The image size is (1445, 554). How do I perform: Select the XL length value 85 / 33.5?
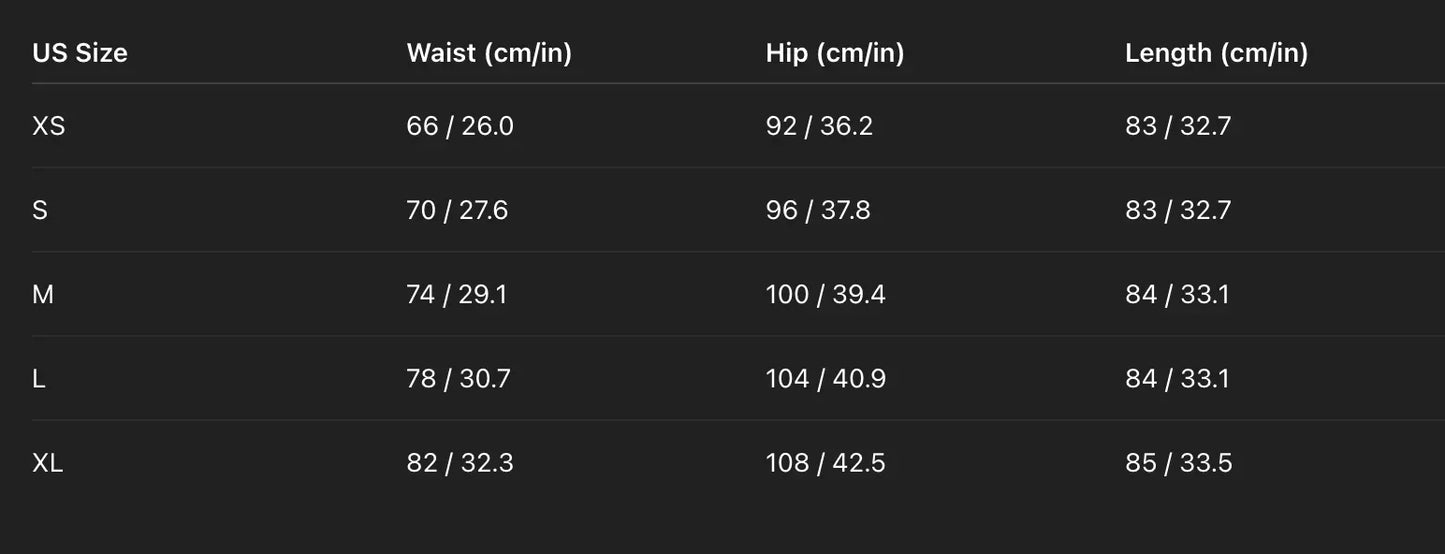tap(1178, 463)
